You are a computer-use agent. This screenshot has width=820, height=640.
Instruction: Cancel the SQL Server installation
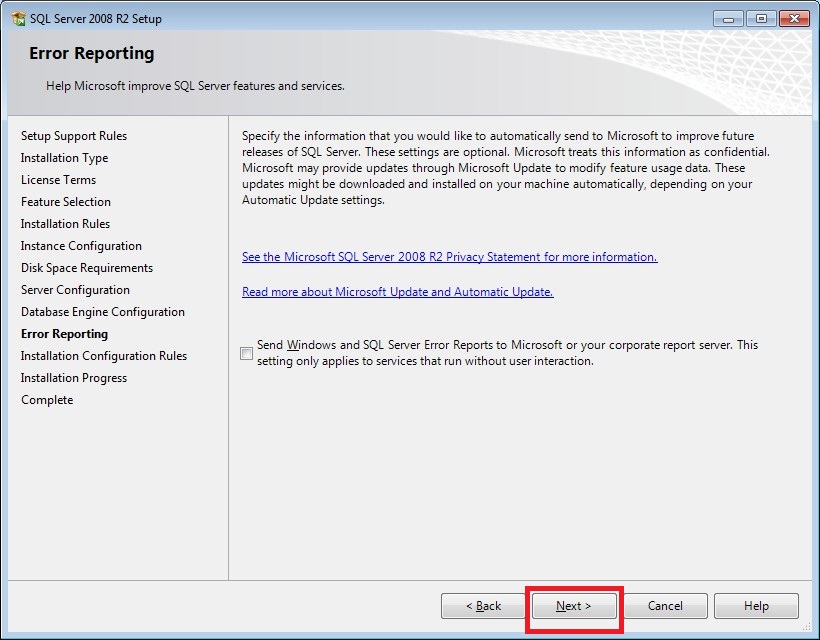(x=665, y=606)
